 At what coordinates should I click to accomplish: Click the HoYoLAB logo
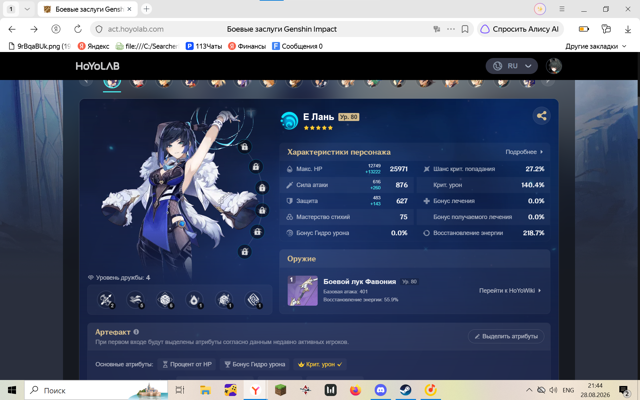tap(98, 66)
